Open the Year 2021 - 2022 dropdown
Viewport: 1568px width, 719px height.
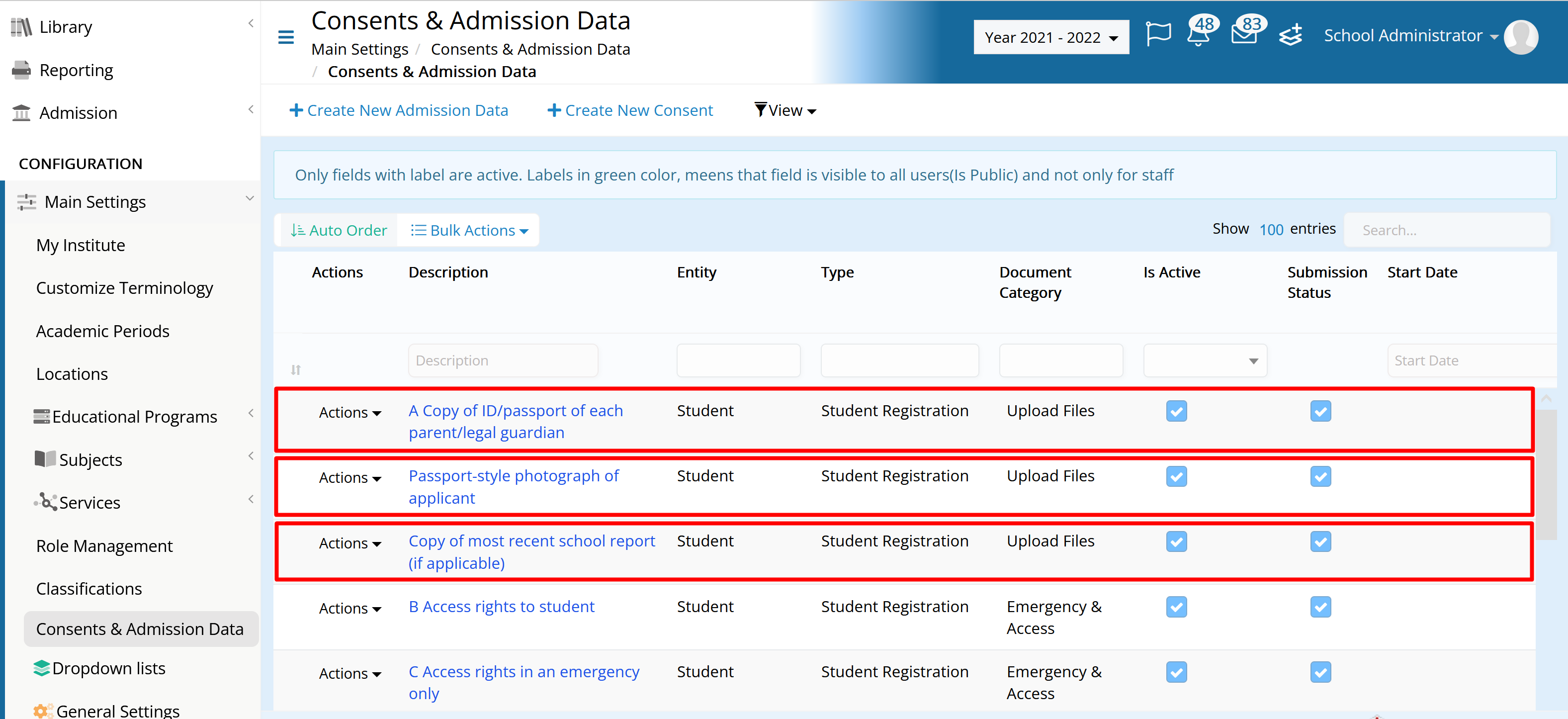(x=1050, y=37)
